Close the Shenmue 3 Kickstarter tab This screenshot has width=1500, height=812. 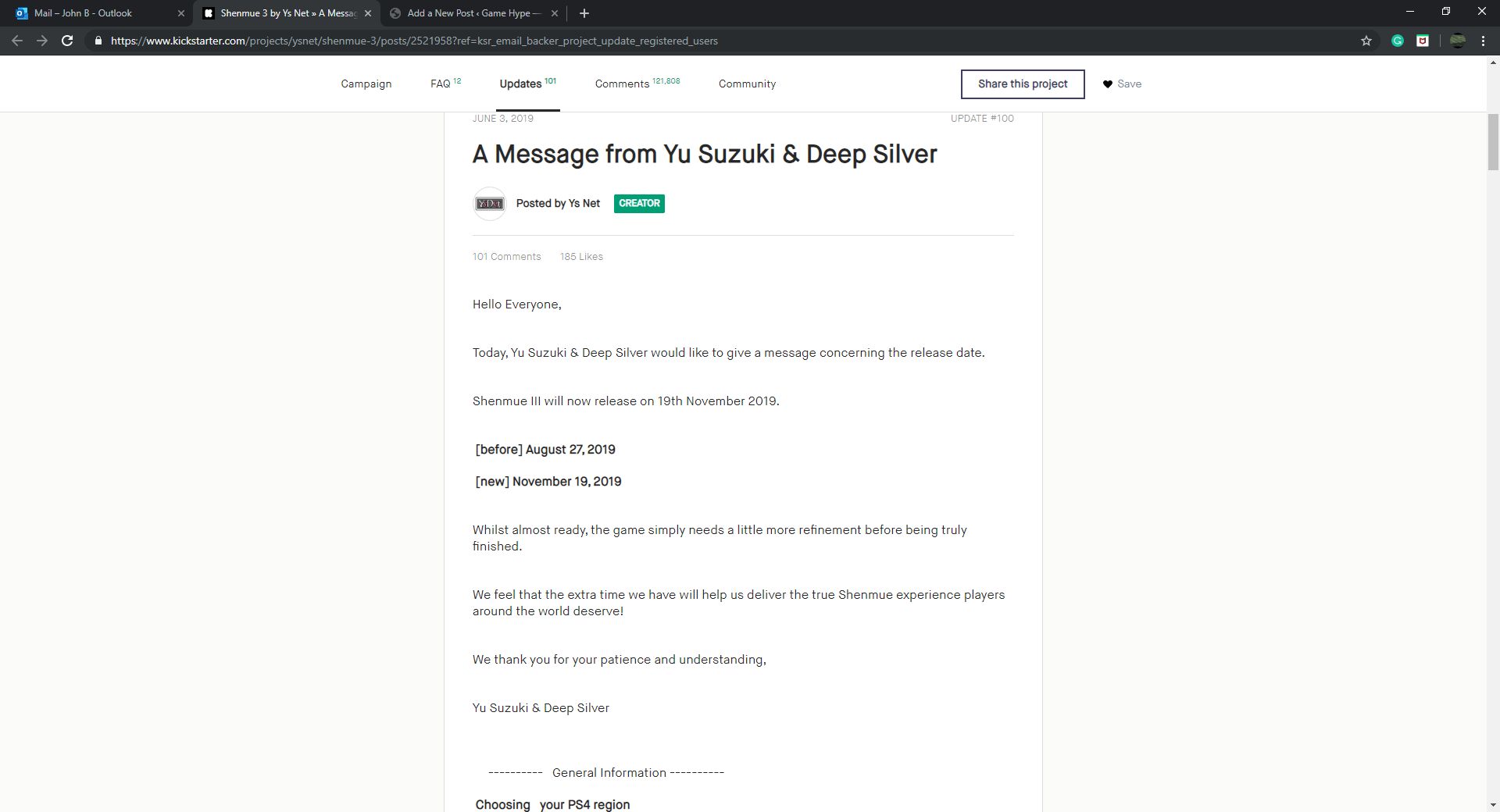368,13
